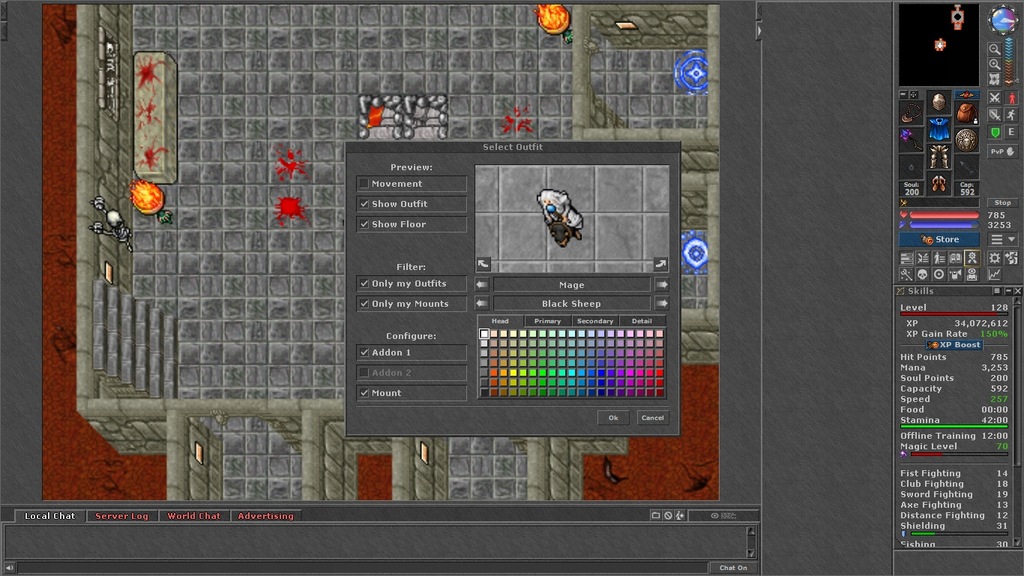
Task: Click the purple wand weapon slot
Action: tap(911, 140)
